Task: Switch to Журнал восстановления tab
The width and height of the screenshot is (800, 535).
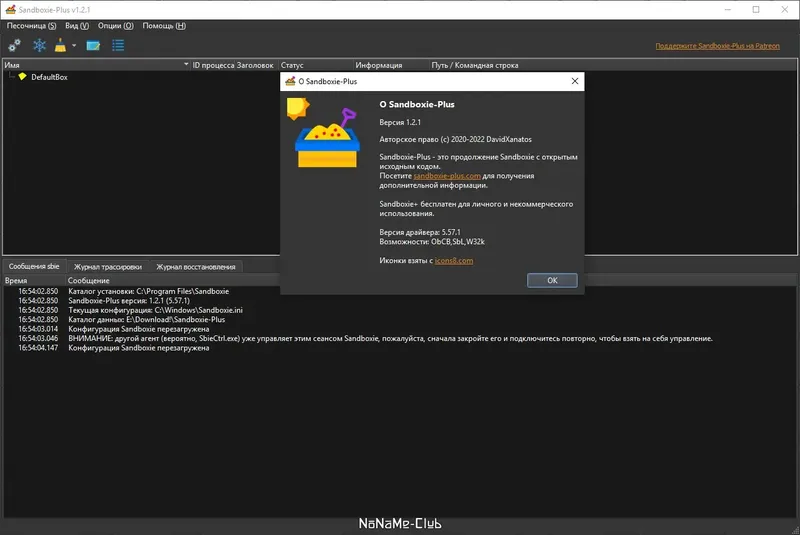Action: pyautogui.click(x=195, y=267)
